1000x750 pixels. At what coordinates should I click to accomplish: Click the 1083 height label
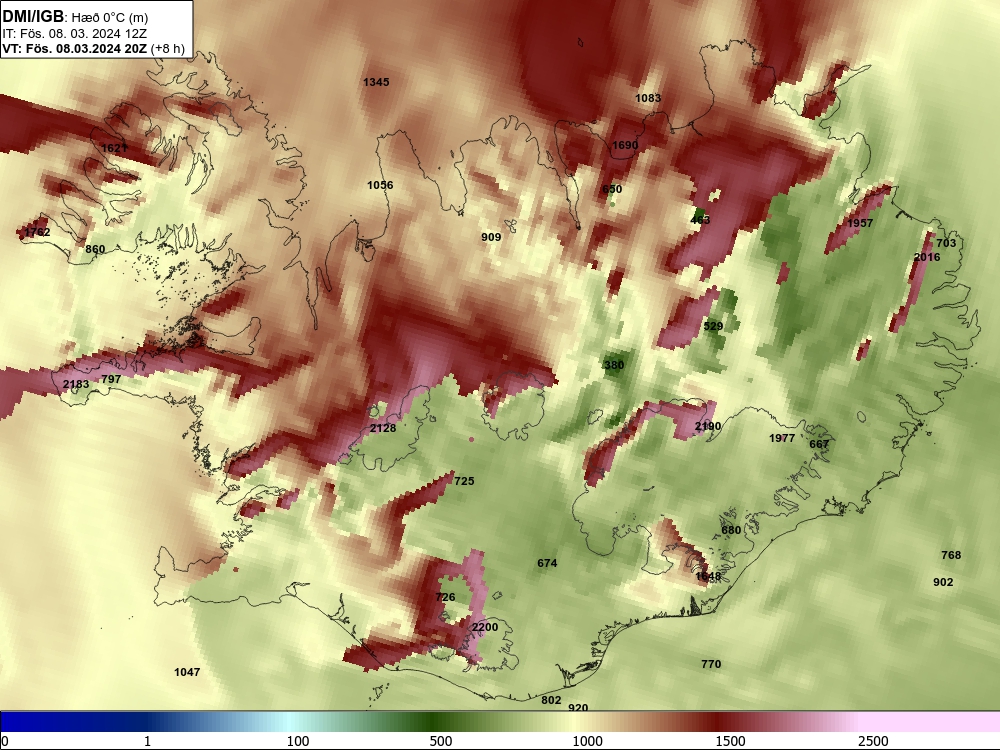click(648, 98)
